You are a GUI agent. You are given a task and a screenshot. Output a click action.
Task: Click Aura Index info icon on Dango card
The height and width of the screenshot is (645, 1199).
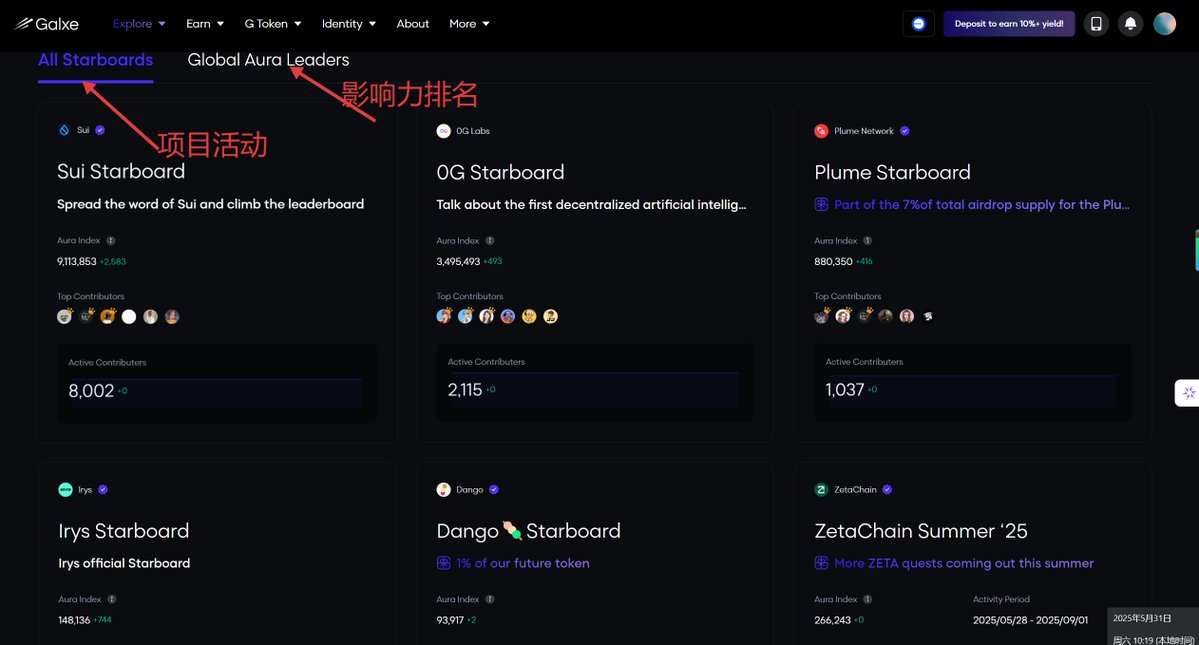click(x=490, y=599)
